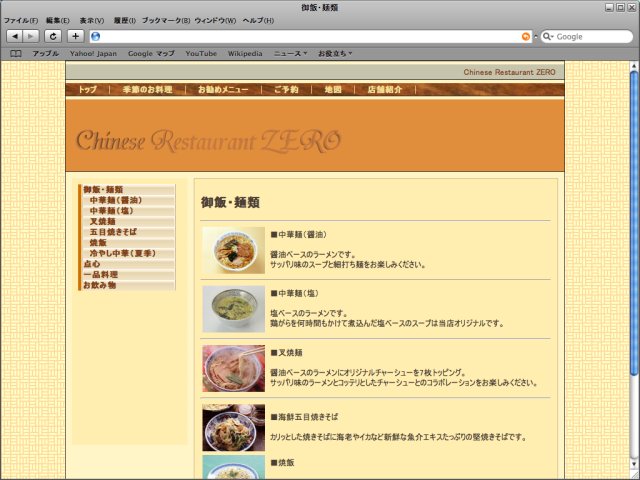Click the scrollbar down arrow

634,465
